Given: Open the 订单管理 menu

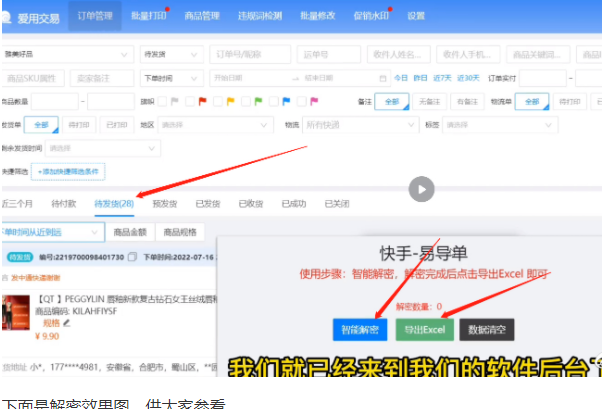Looking at the screenshot, I should tap(95, 16).
